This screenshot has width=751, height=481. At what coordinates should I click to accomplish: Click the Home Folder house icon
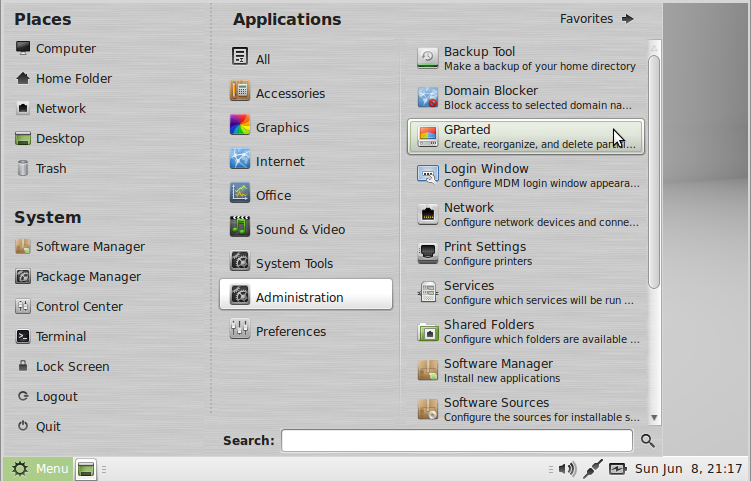[x=23, y=78]
